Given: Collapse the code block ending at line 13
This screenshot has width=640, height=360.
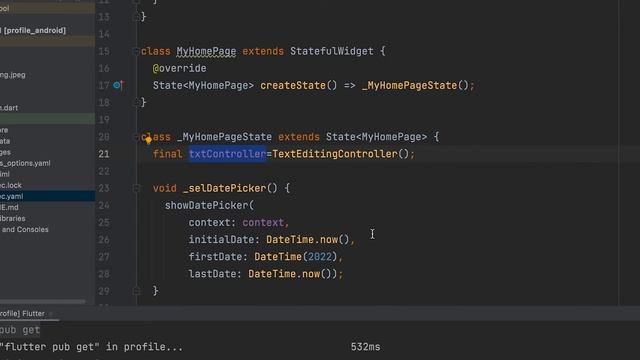Looking at the screenshot, I should 136,17.
